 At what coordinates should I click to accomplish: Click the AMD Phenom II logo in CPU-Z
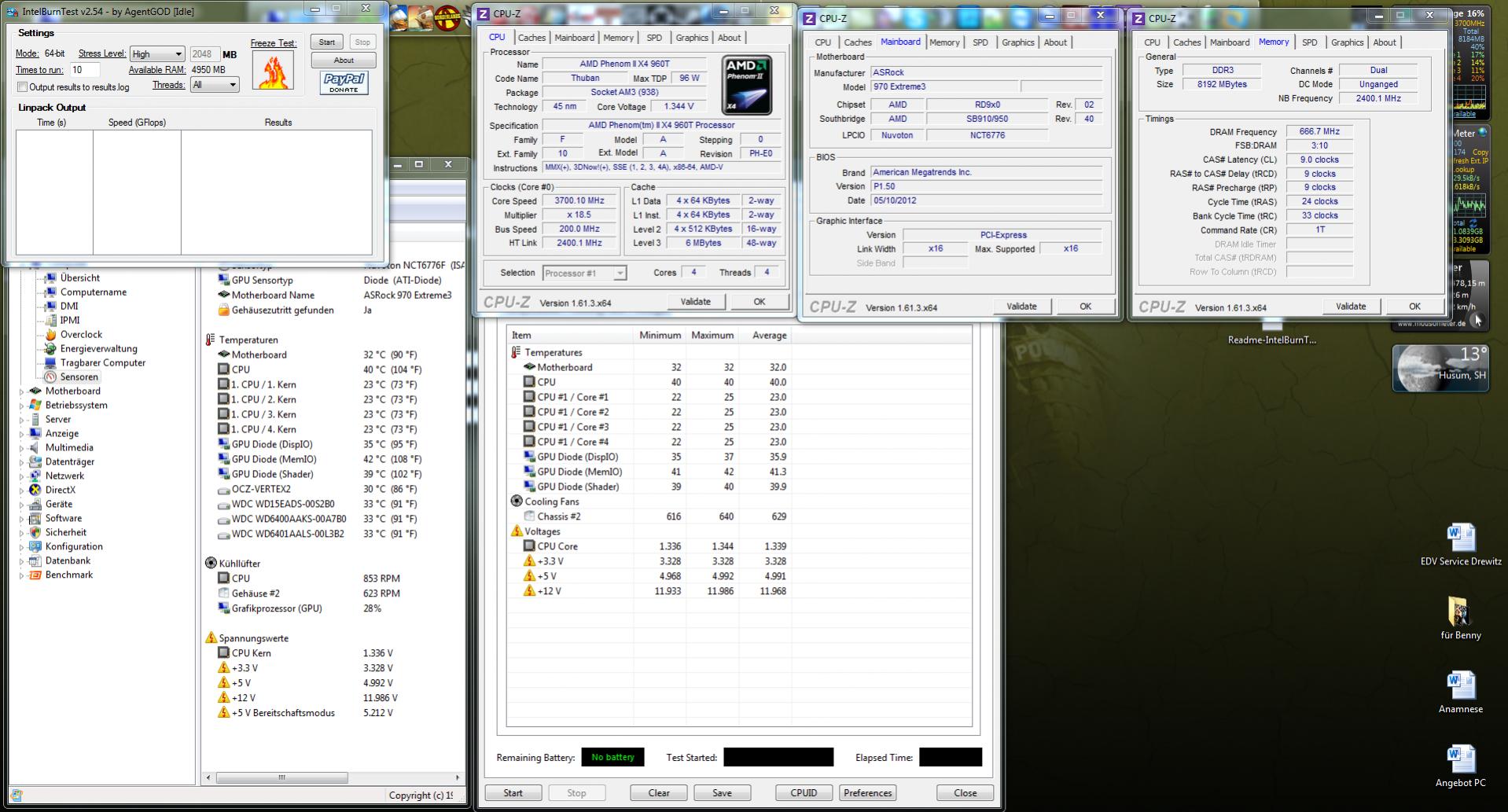[747, 85]
